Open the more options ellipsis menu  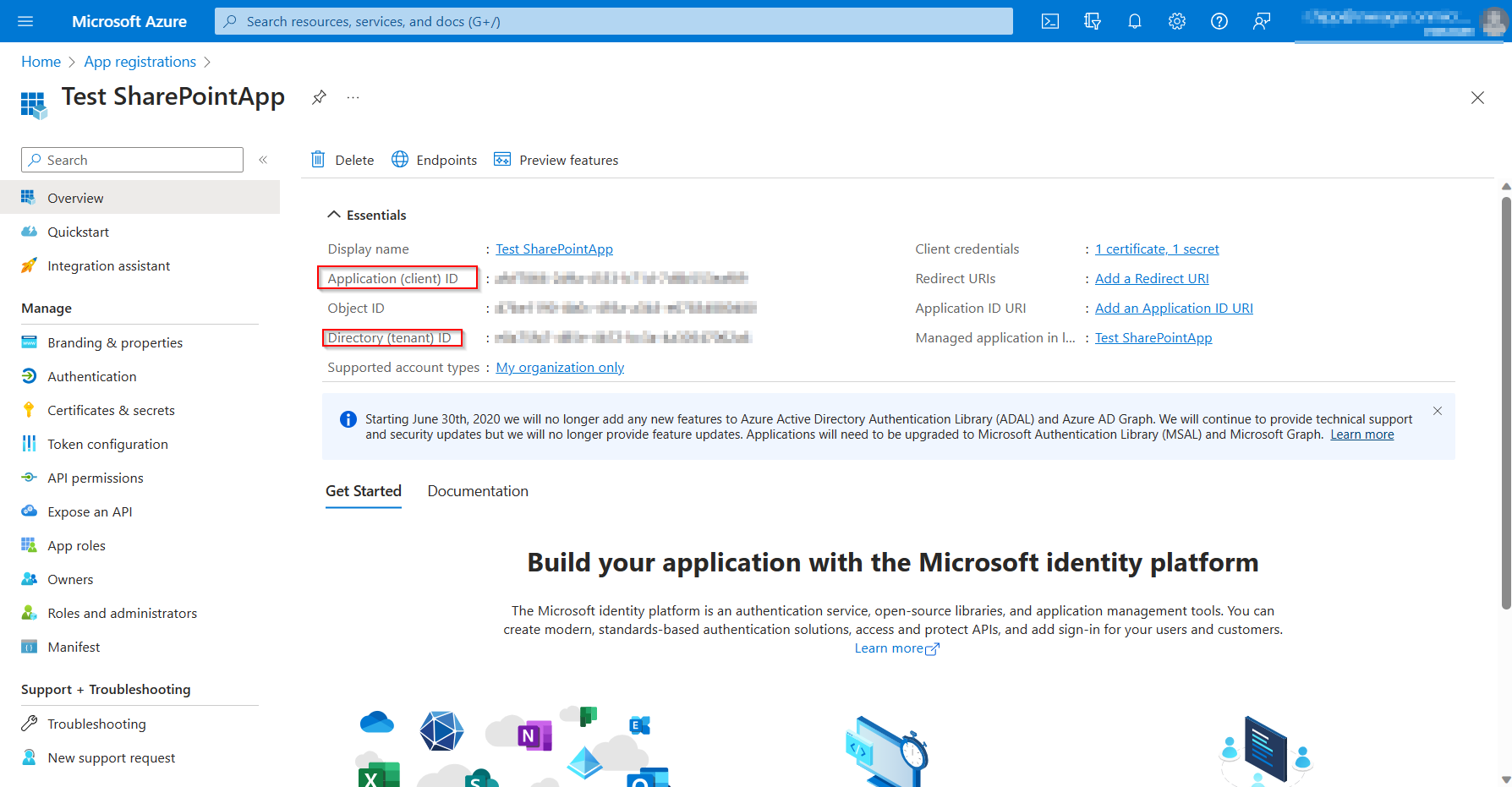coord(353,97)
